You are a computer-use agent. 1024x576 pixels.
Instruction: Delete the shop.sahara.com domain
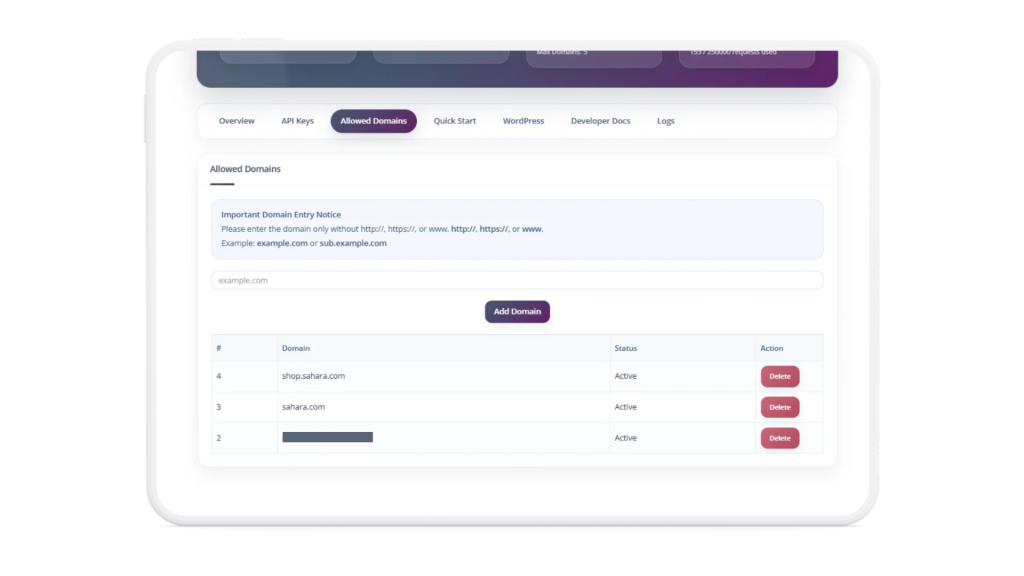point(780,376)
